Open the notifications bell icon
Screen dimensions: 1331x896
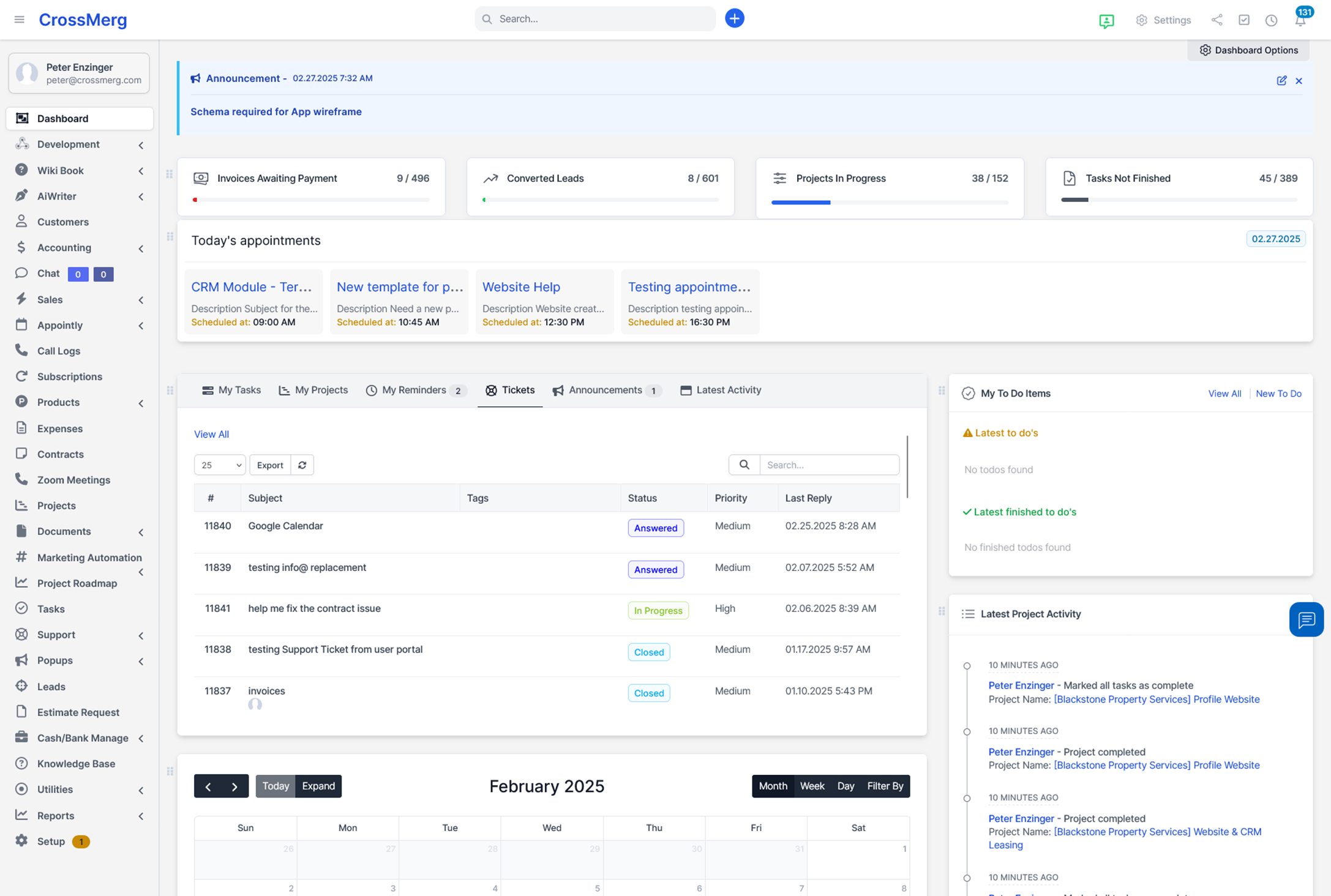[1300, 20]
